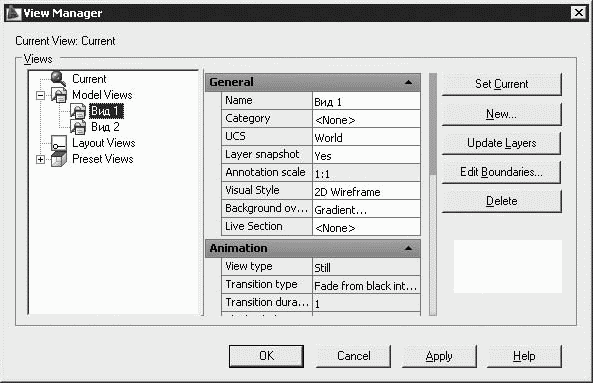This screenshot has height=383, width=593.
Task: Click the Annotation scale value 1:1
Action: [x=366, y=173]
